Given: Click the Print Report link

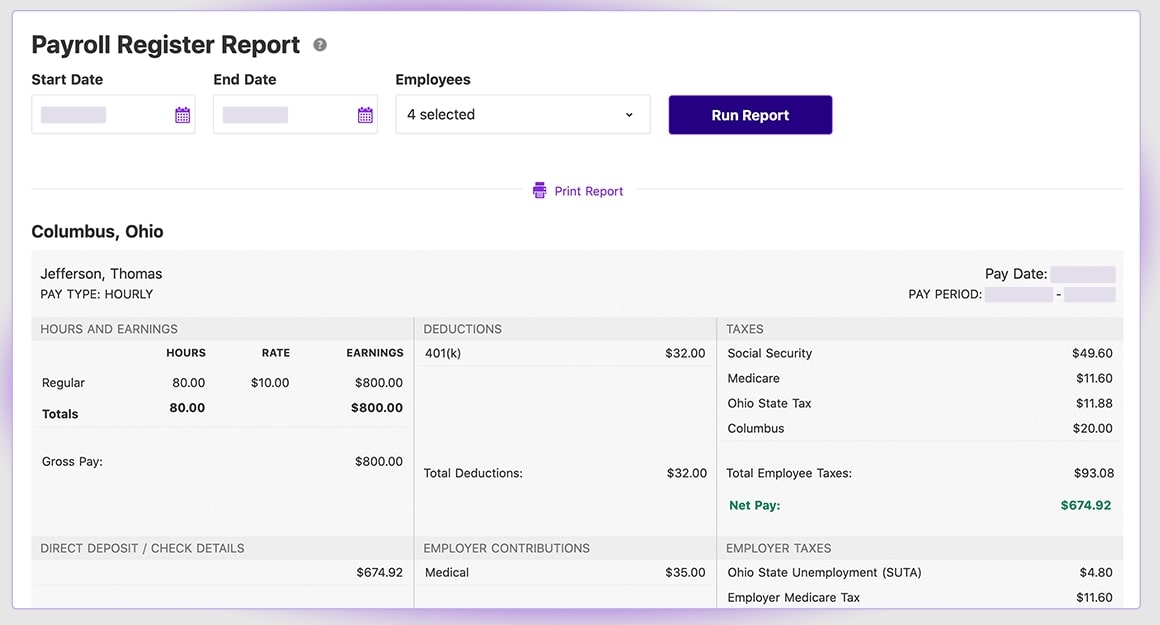Looking at the screenshot, I should pos(589,190).
